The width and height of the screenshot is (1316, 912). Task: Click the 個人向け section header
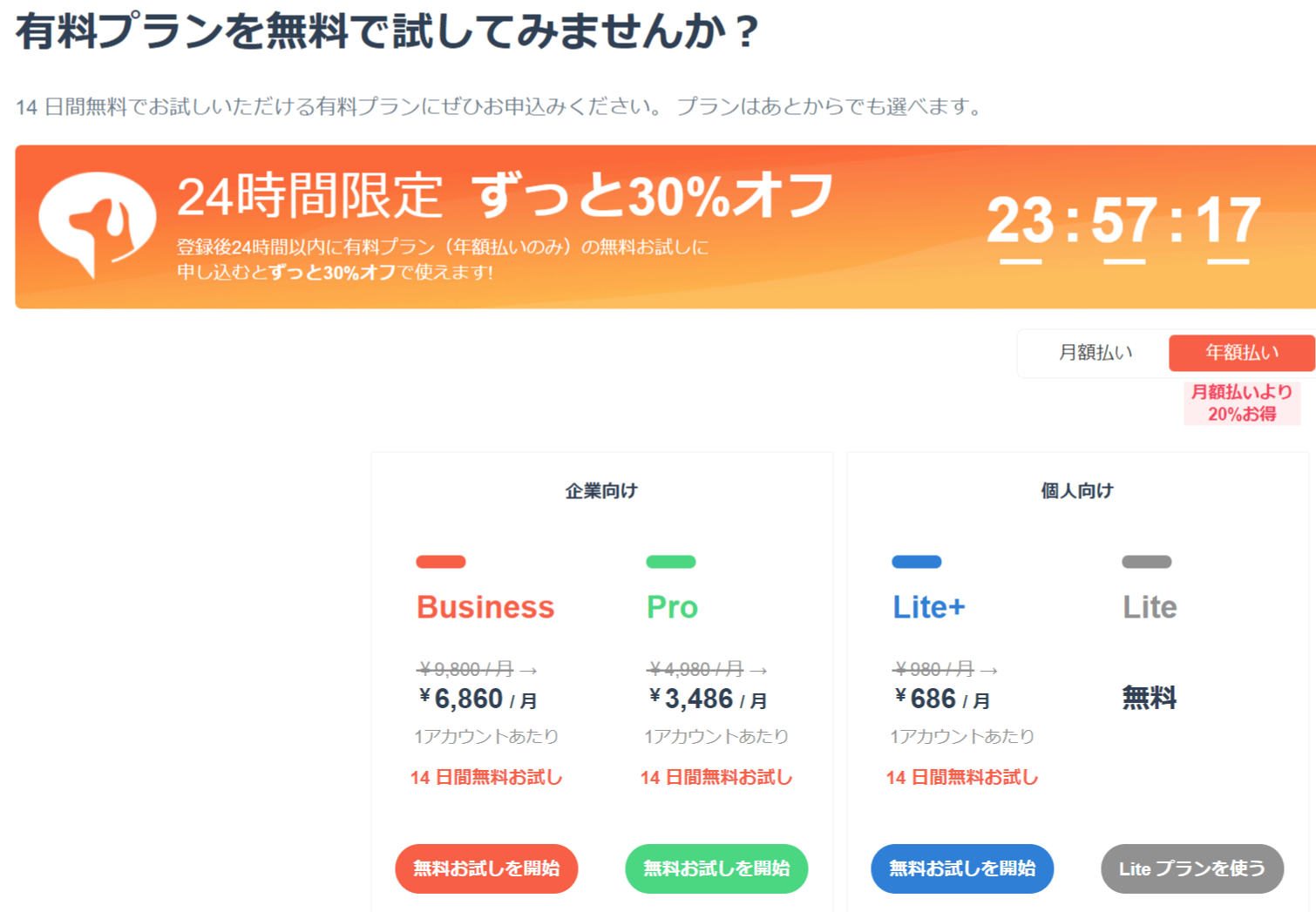[1077, 491]
